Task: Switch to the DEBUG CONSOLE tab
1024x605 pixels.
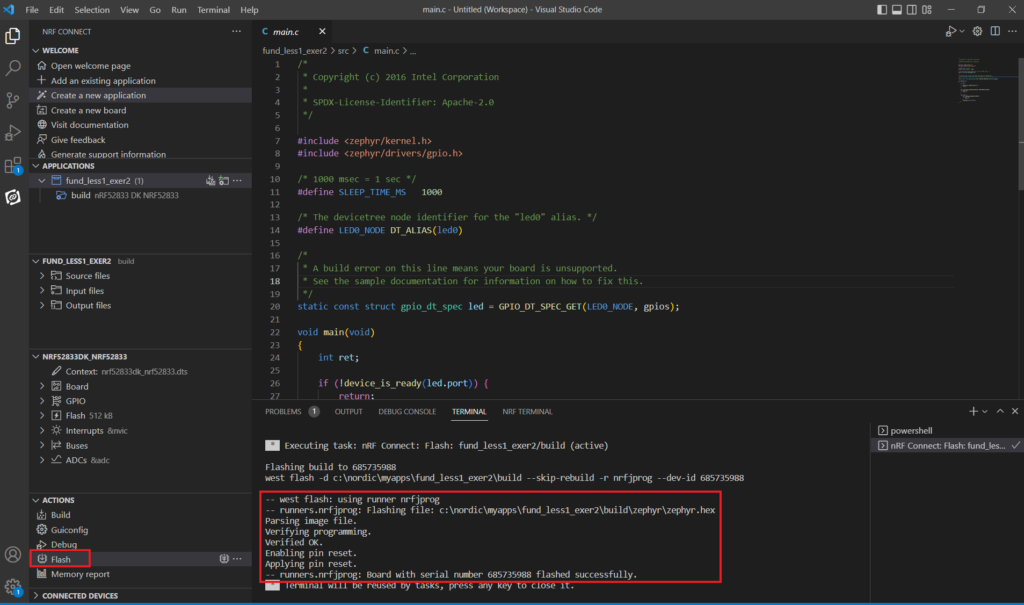Action: click(x=407, y=412)
